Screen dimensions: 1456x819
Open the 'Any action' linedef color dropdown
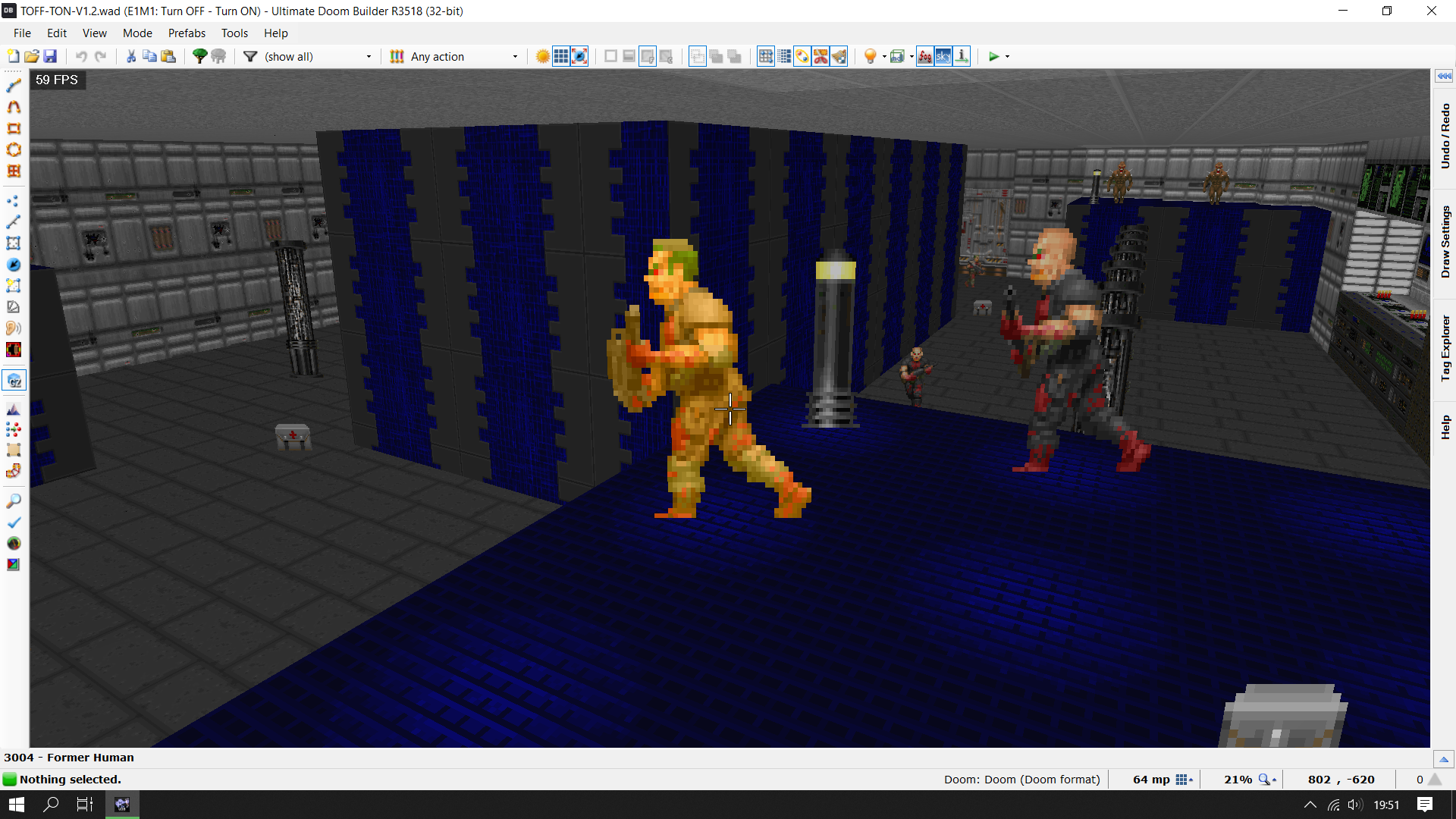tap(464, 56)
